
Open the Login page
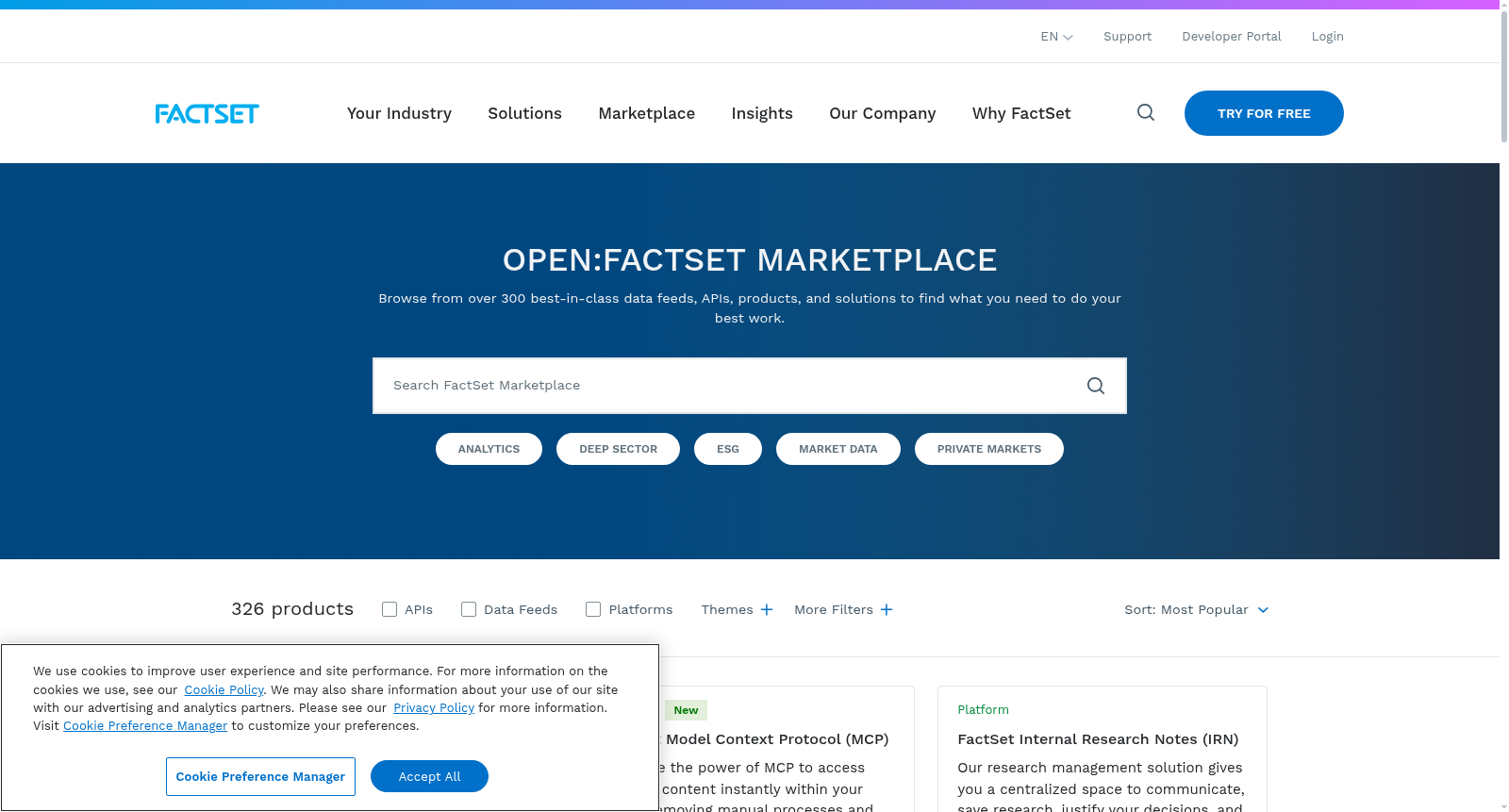[x=1328, y=37]
